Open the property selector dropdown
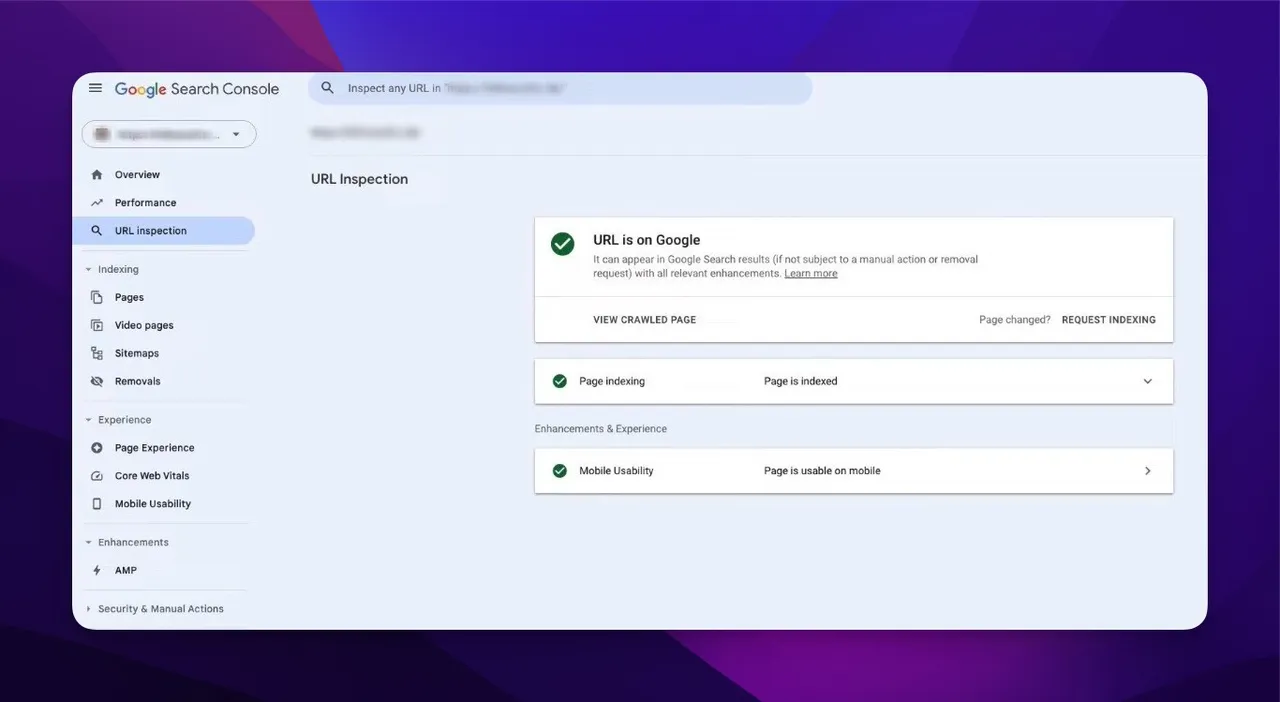This screenshot has width=1280, height=702. click(x=169, y=134)
